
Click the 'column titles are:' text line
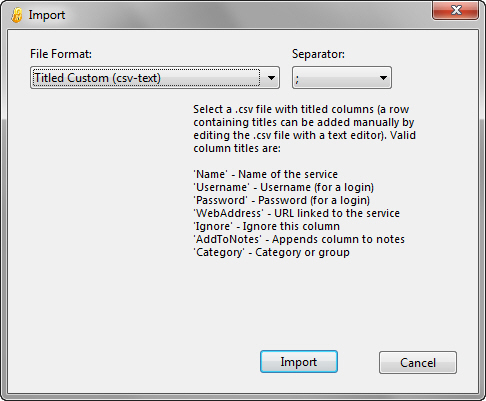[237, 148]
